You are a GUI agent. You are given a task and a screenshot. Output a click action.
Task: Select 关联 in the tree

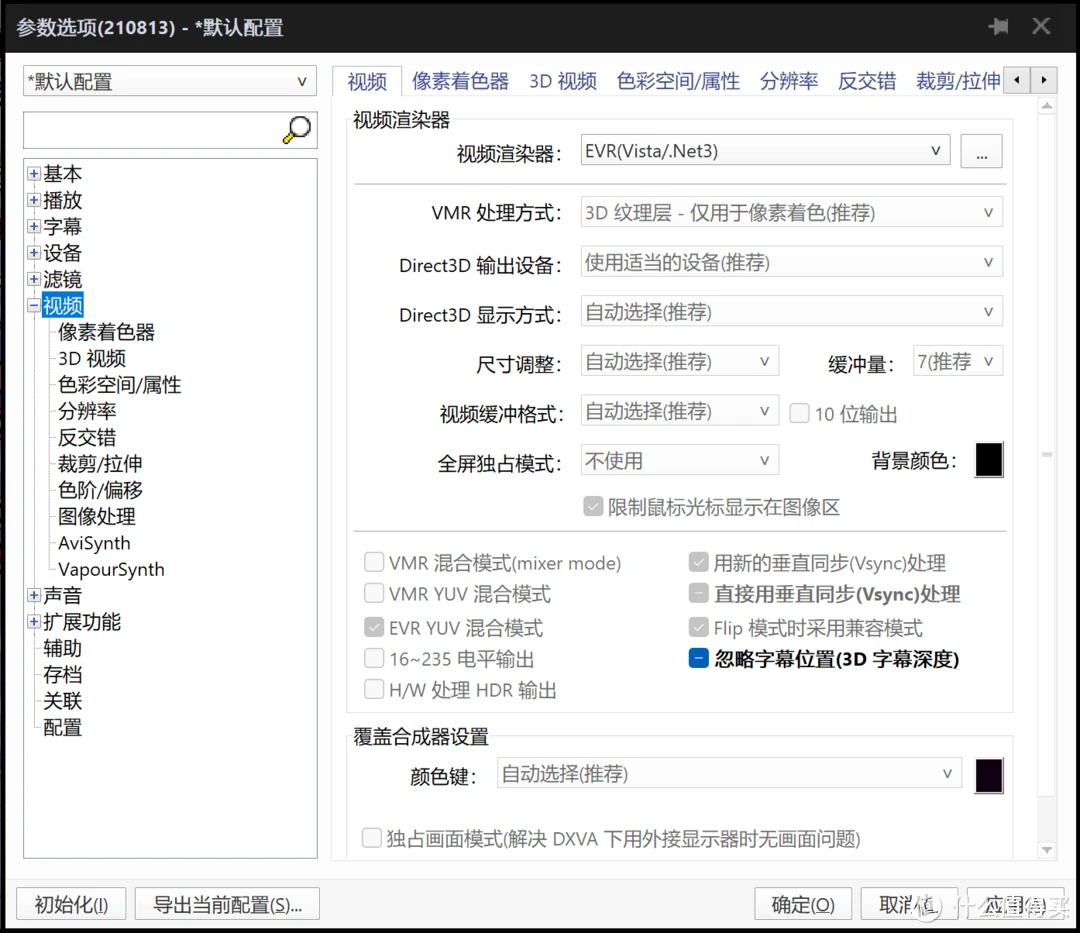tap(62, 701)
